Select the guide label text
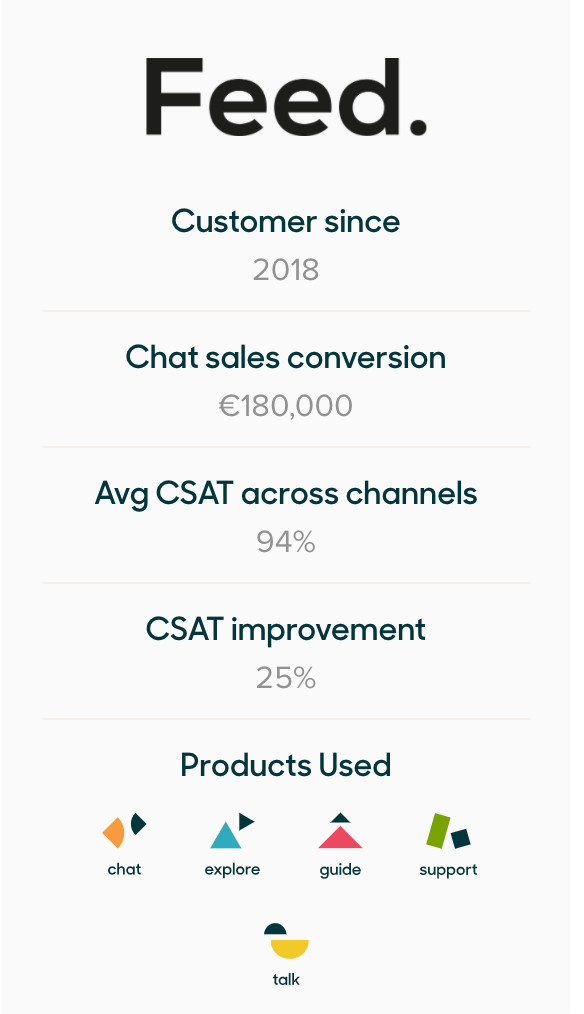This screenshot has height=1014, width=584. click(x=340, y=870)
